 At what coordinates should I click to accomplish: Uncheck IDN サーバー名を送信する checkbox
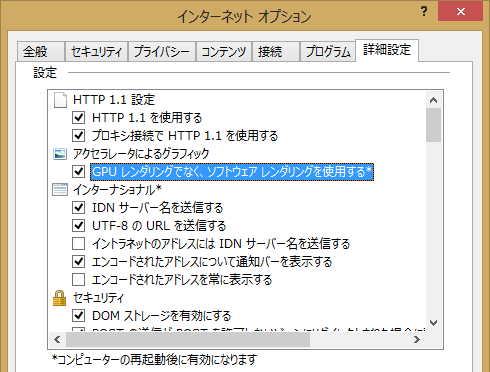click(78, 207)
